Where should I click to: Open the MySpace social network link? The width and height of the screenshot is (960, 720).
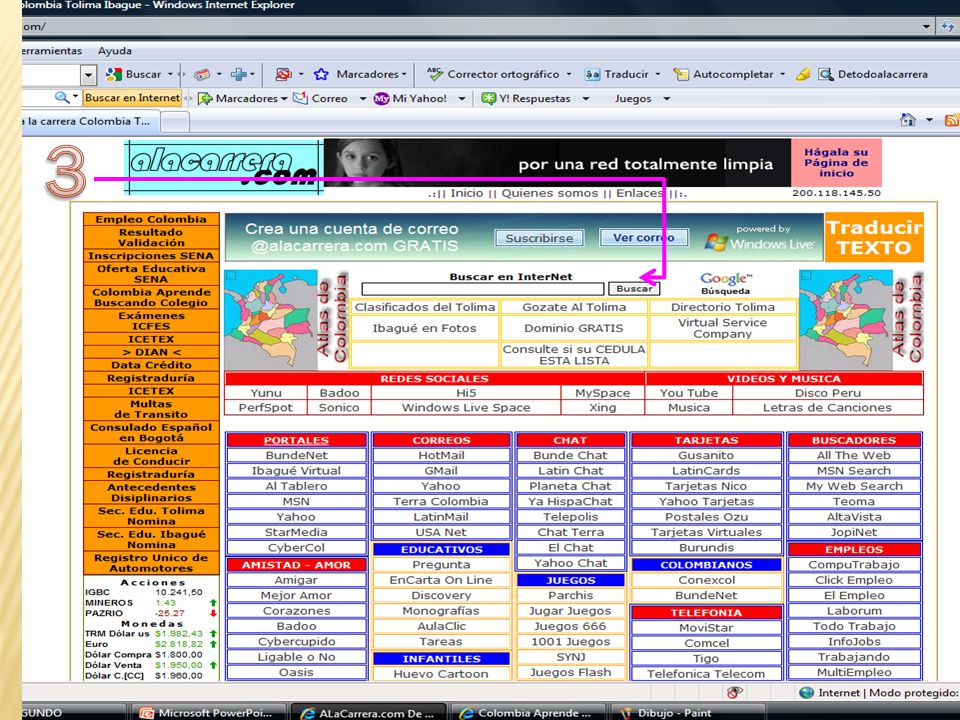point(602,393)
